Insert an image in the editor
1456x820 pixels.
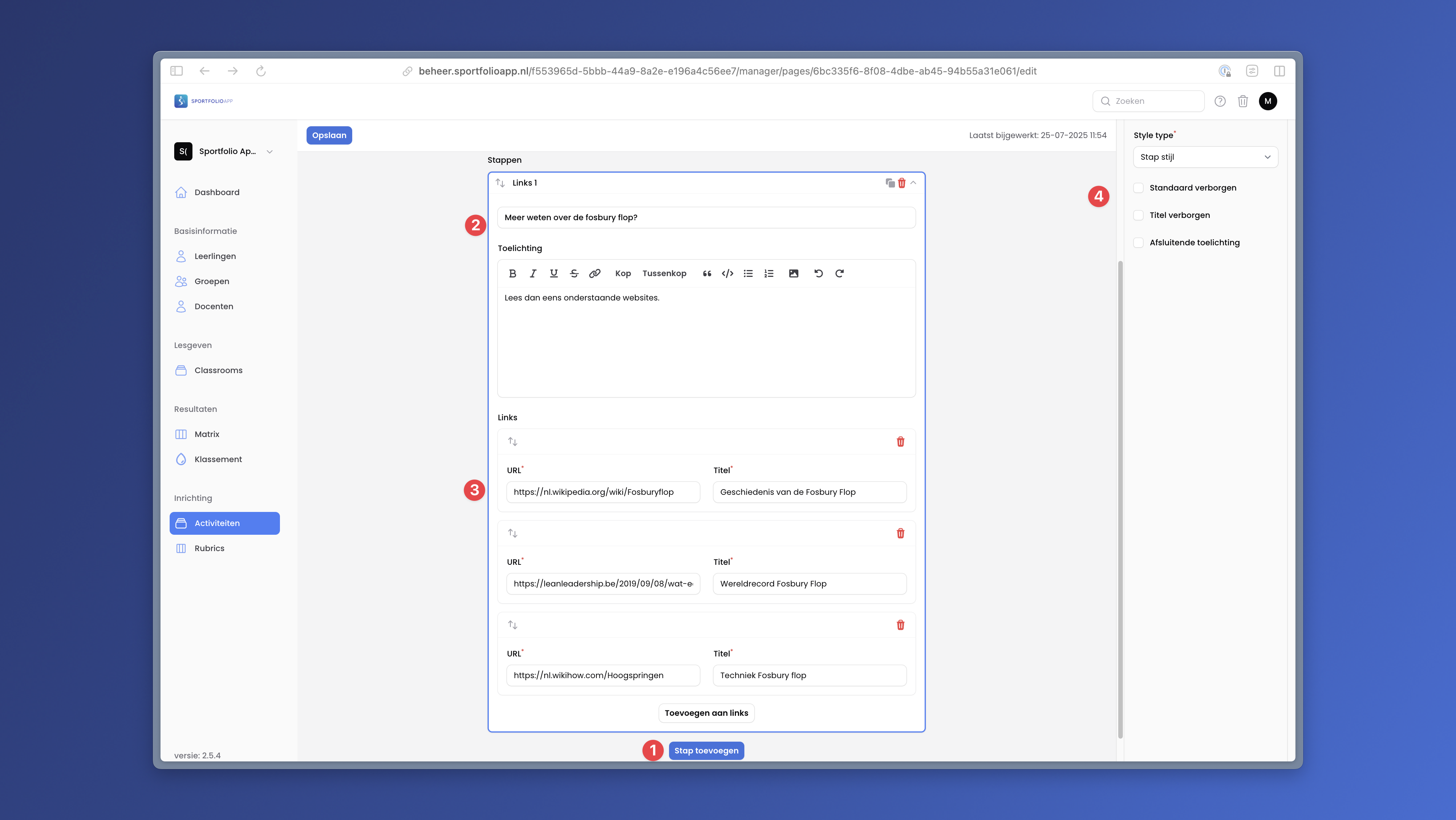coord(793,273)
